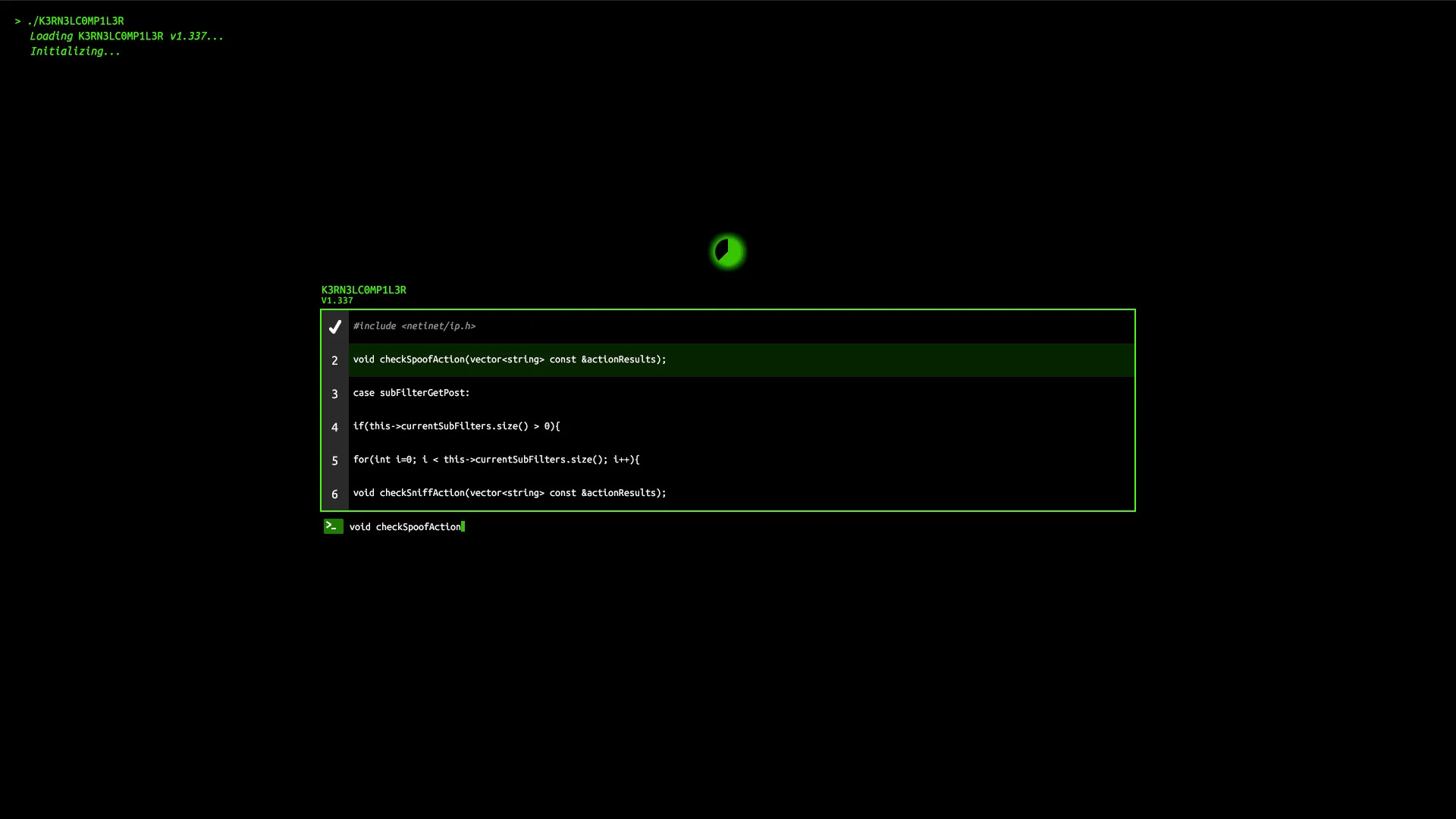Select the checkSniffAction declaration line
1456x819 pixels.
click(x=509, y=492)
